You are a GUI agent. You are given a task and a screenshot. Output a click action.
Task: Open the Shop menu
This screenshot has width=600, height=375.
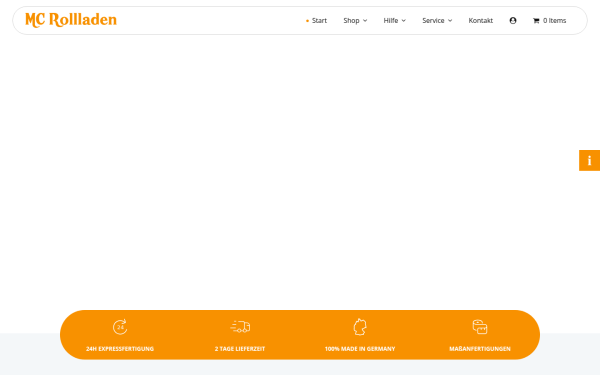coord(351,21)
